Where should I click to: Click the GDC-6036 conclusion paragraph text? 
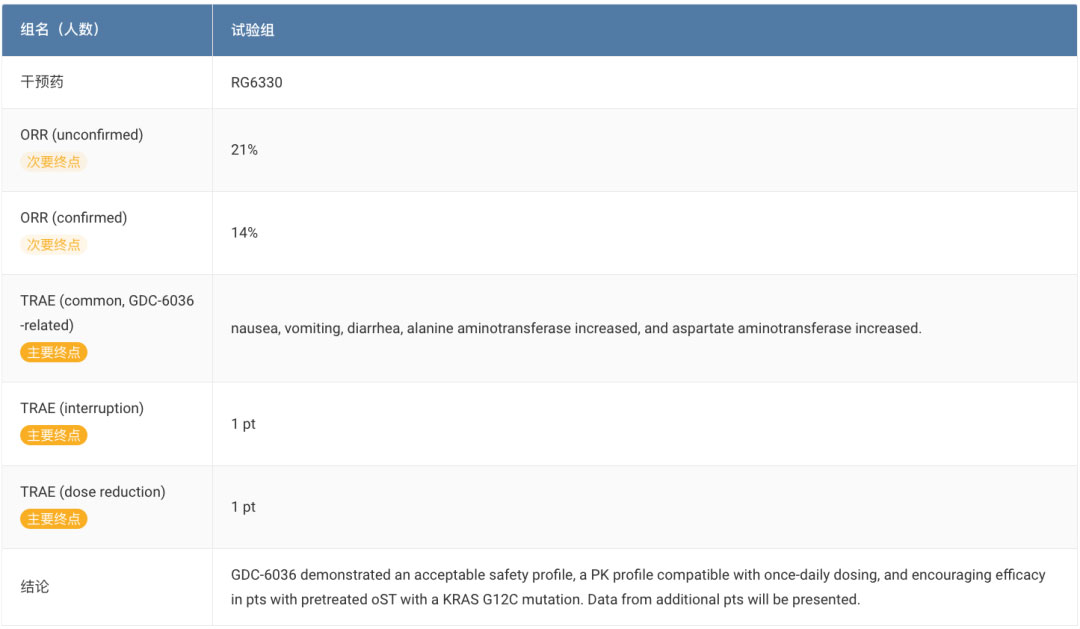point(637,587)
